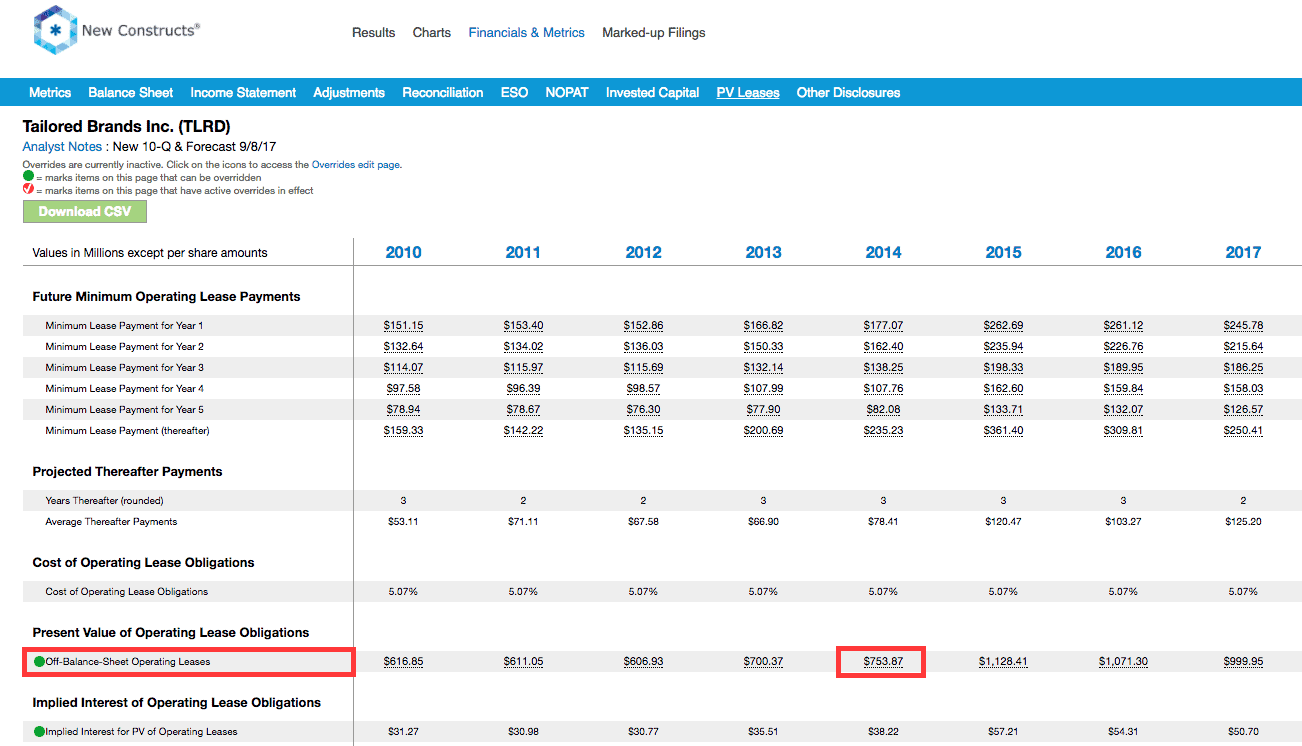The image size is (1302, 746).
Task: Open the Reconciliation tab
Action: (443, 93)
